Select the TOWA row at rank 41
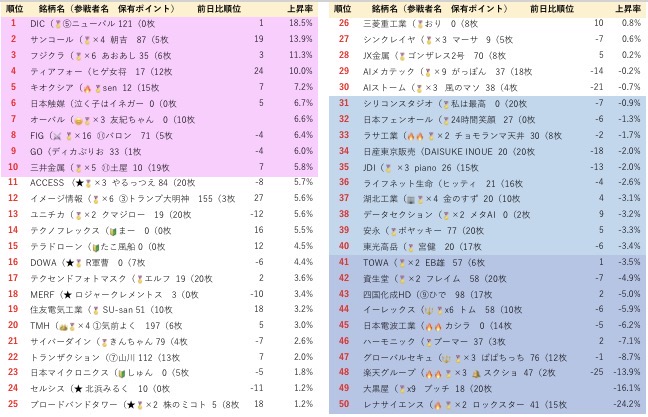648x417 pixels. (487, 262)
